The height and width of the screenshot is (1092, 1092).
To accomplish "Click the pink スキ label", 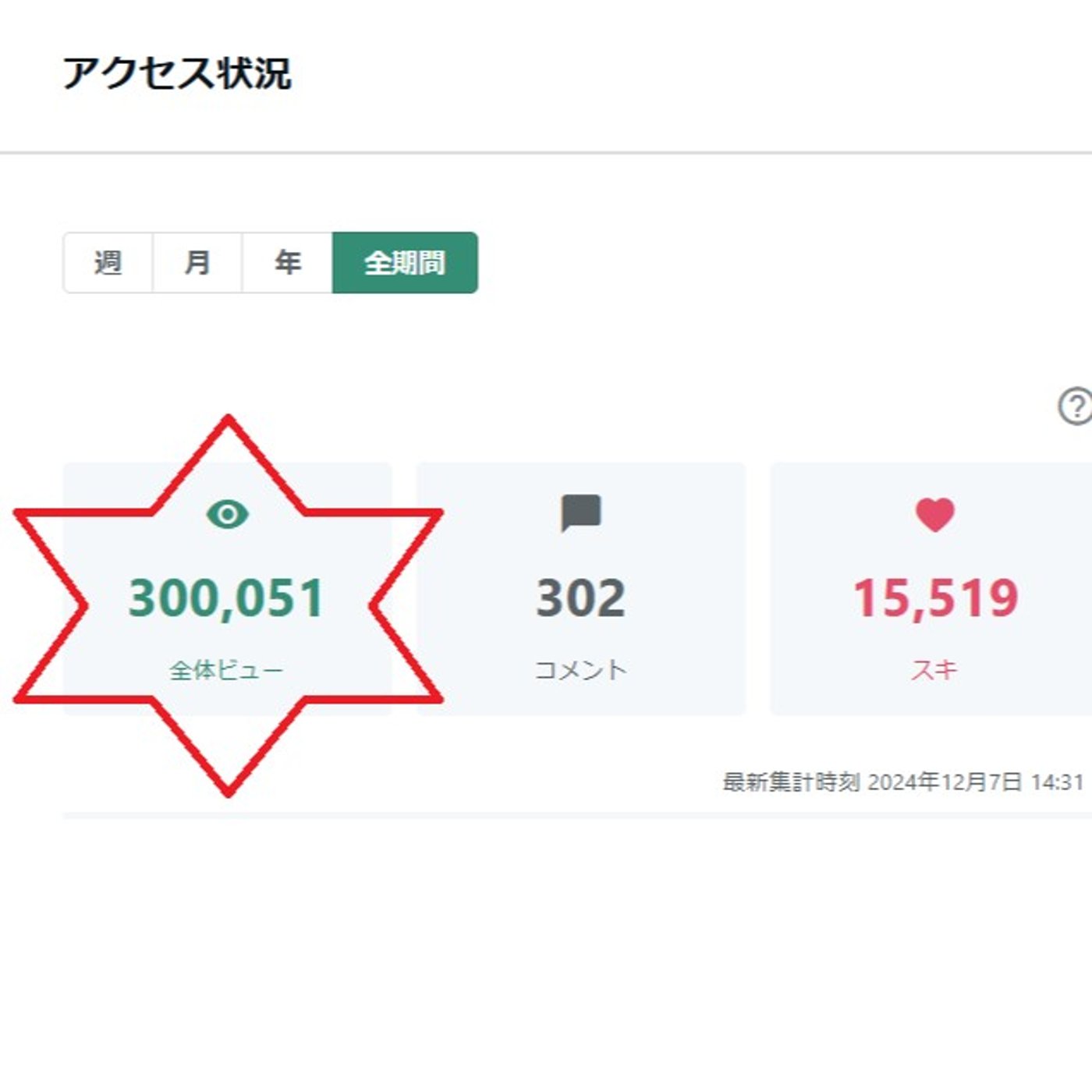I will 934,670.
